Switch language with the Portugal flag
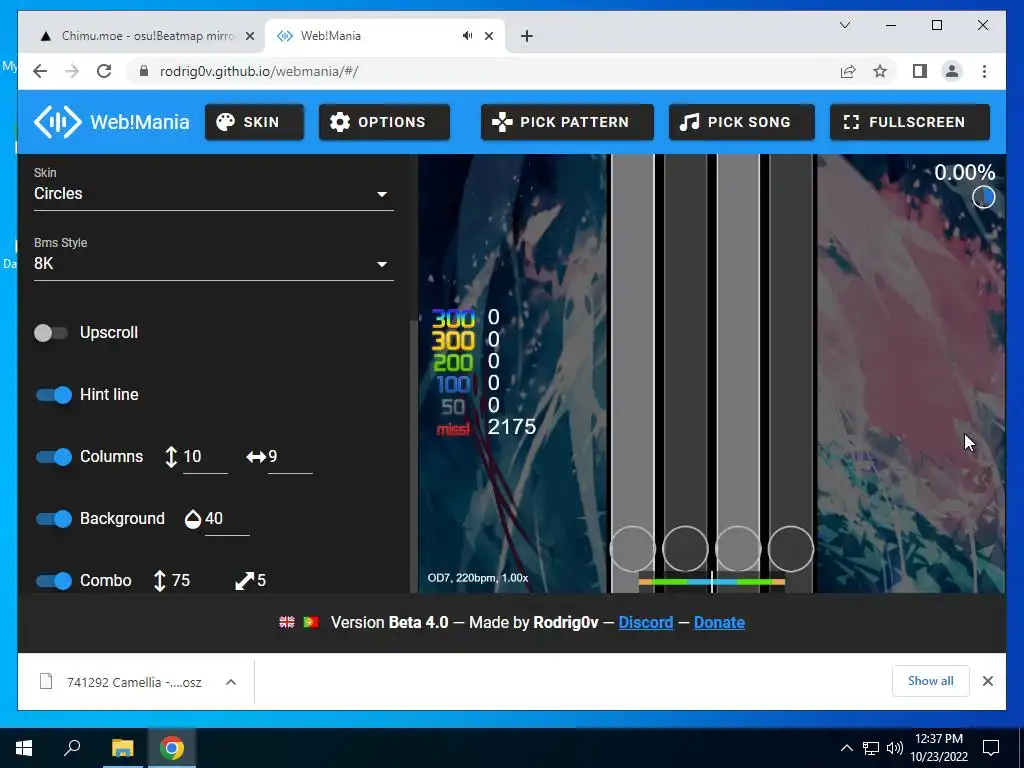Image resolution: width=1024 pixels, height=768 pixels. 311,622
